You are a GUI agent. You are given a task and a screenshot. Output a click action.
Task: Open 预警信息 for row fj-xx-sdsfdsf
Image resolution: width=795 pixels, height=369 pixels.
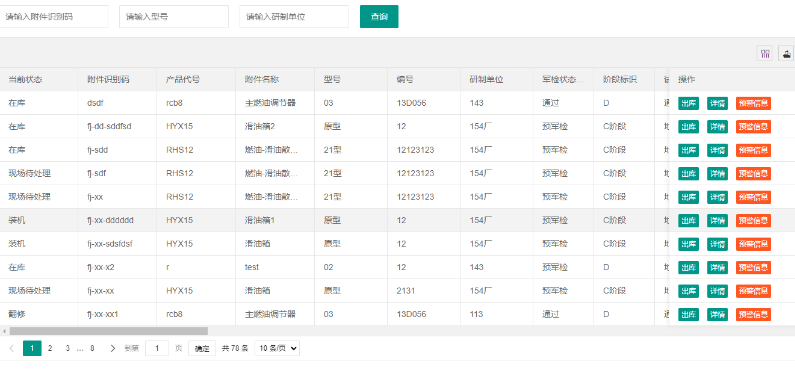click(753, 244)
